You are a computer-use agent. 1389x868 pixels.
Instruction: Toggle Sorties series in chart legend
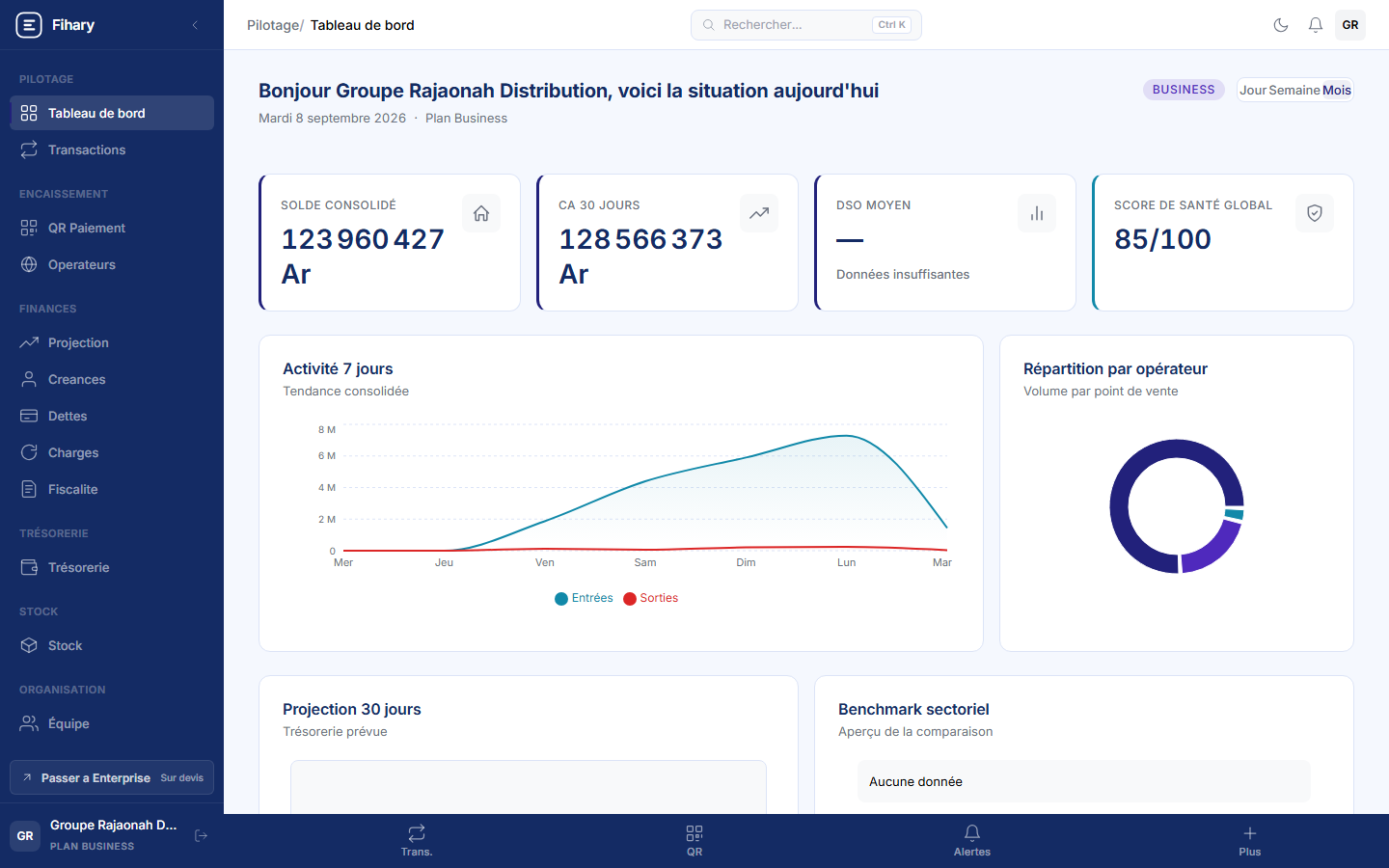[x=651, y=598]
